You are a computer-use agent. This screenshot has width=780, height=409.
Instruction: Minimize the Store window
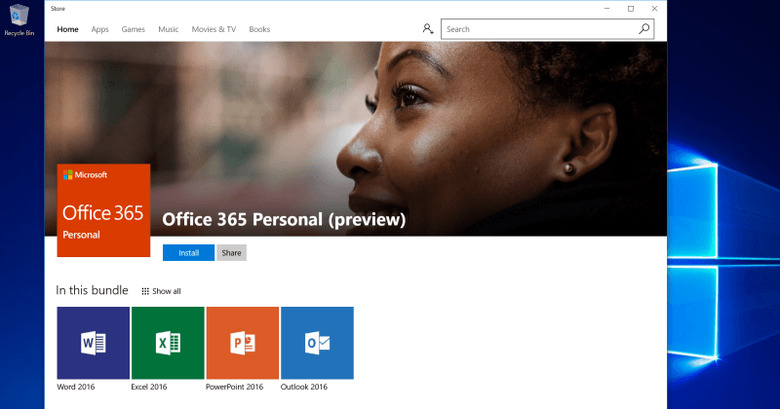click(607, 8)
